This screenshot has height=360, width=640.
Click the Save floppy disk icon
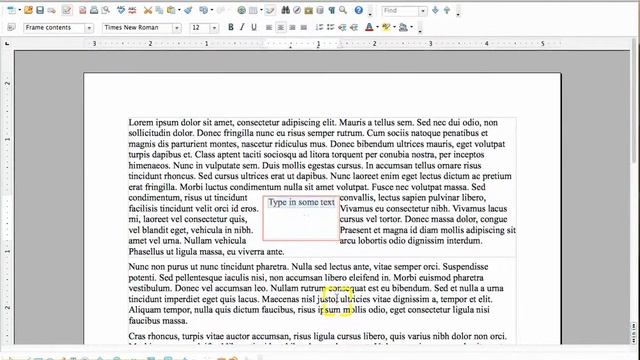coord(40,10)
